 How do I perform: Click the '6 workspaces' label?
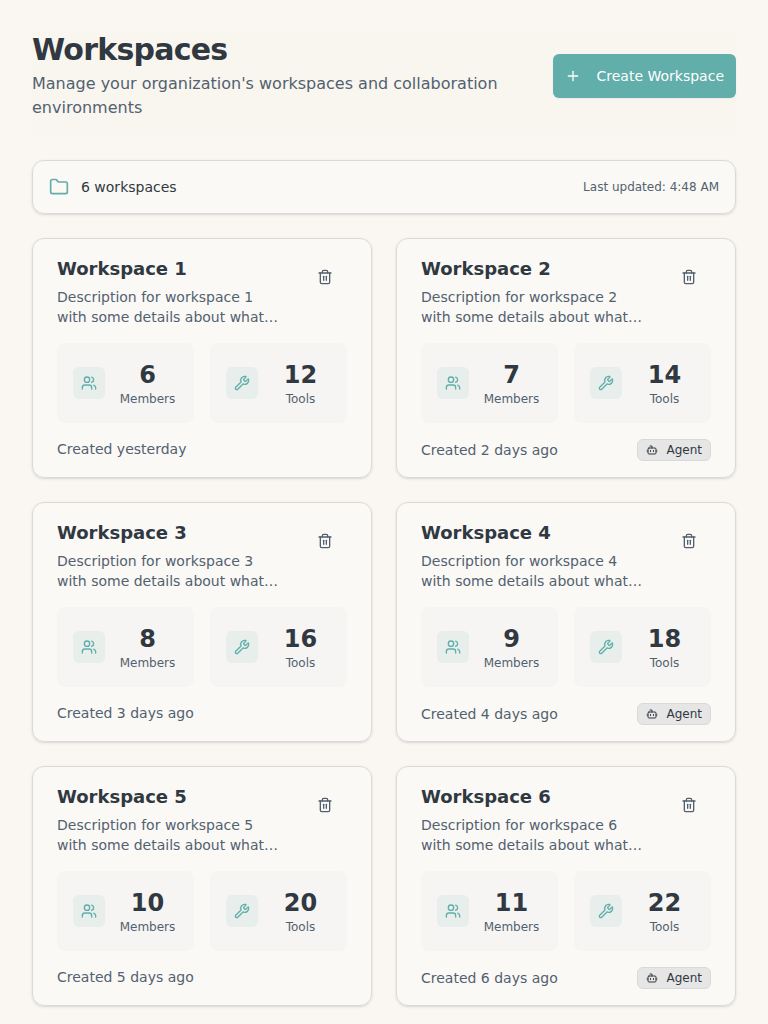pyautogui.click(x=128, y=186)
